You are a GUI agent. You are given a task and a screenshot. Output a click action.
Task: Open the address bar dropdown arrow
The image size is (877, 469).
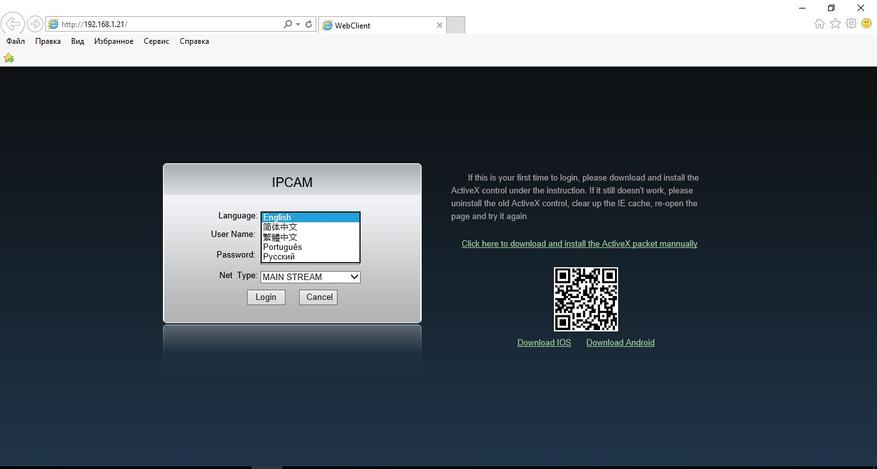(x=298, y=24)
